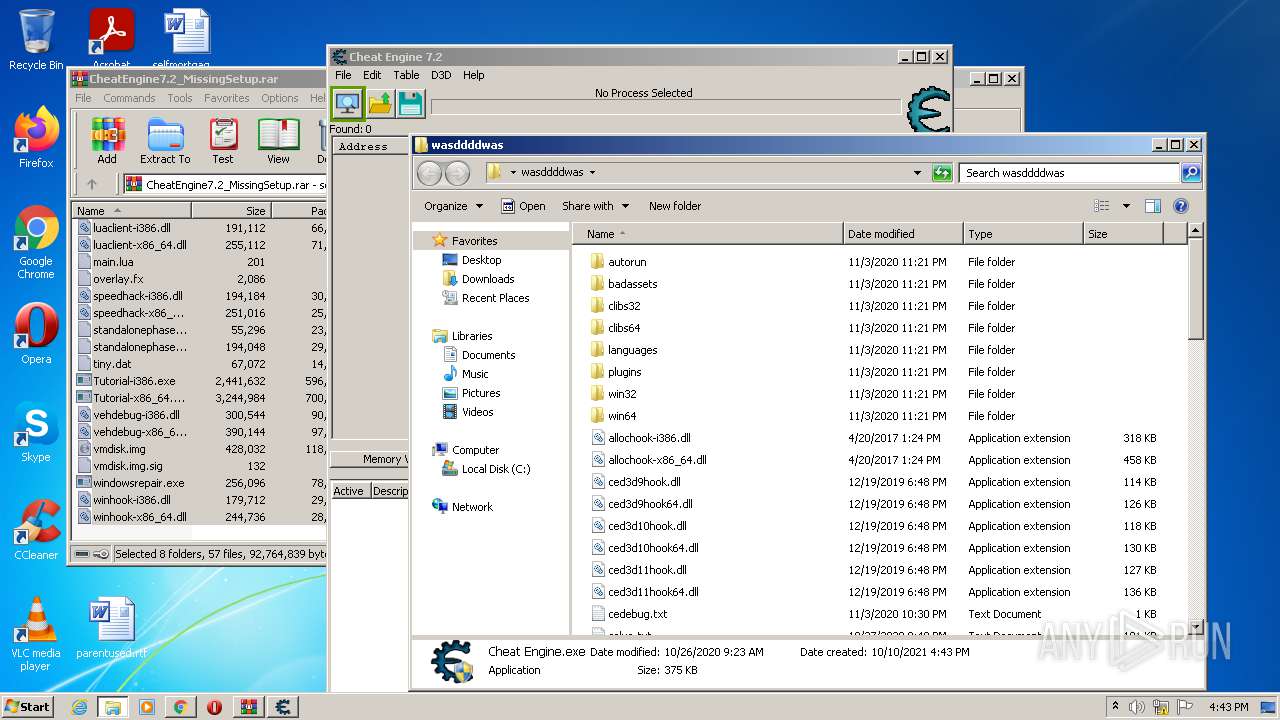
Task: Click the Recycle Bin desktop icon
Action: (x=36, y=40)
